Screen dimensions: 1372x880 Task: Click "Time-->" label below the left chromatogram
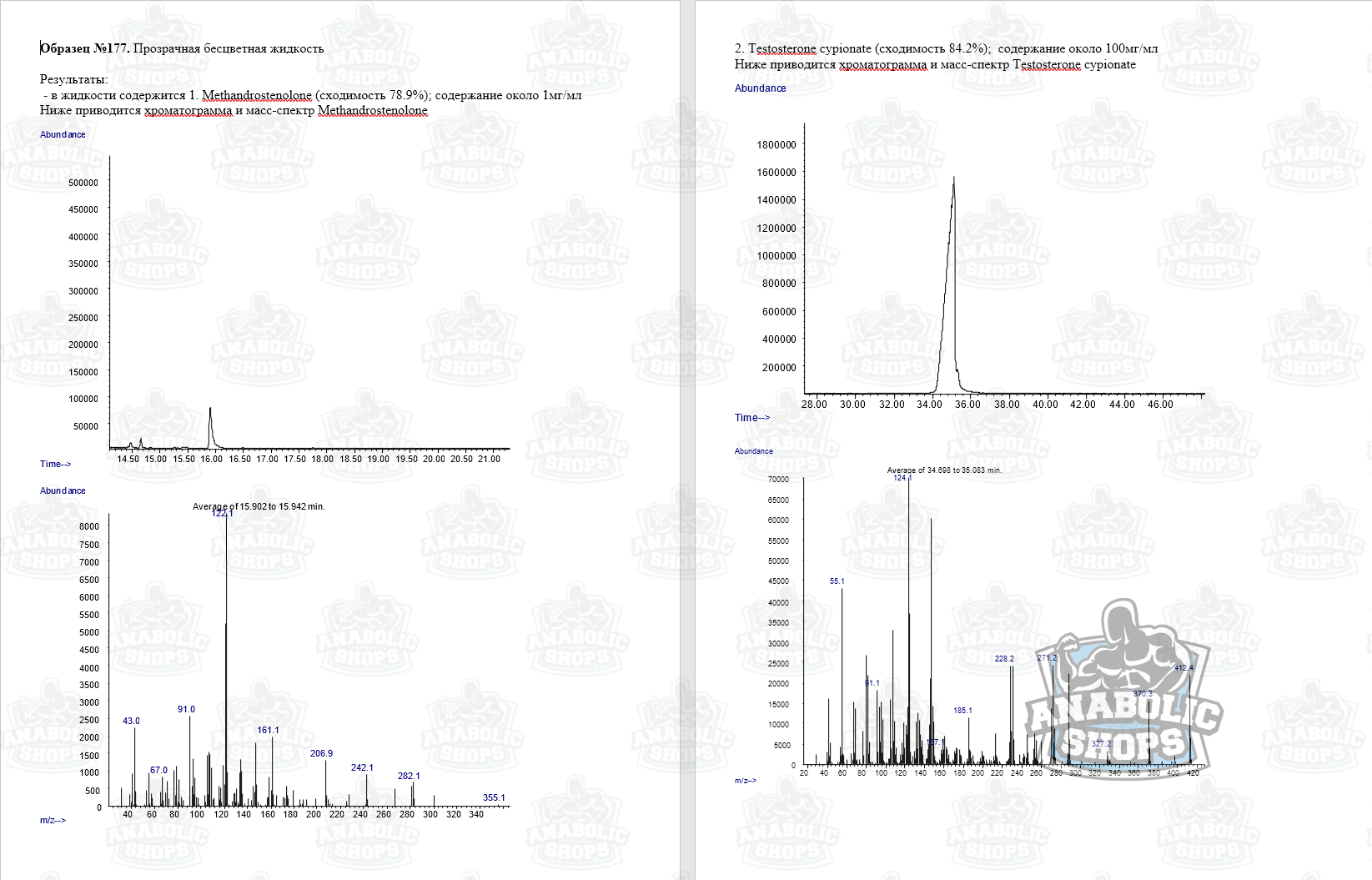(55, 464)
